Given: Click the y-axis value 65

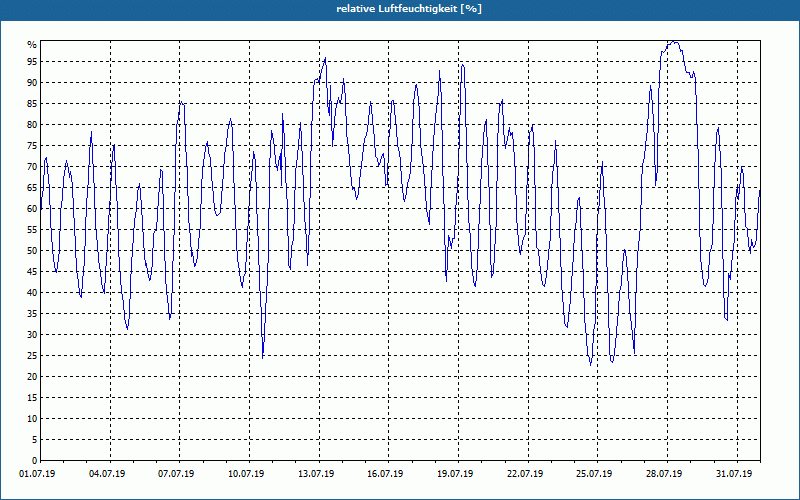Looking at the screenshot, I should (32, 188).
